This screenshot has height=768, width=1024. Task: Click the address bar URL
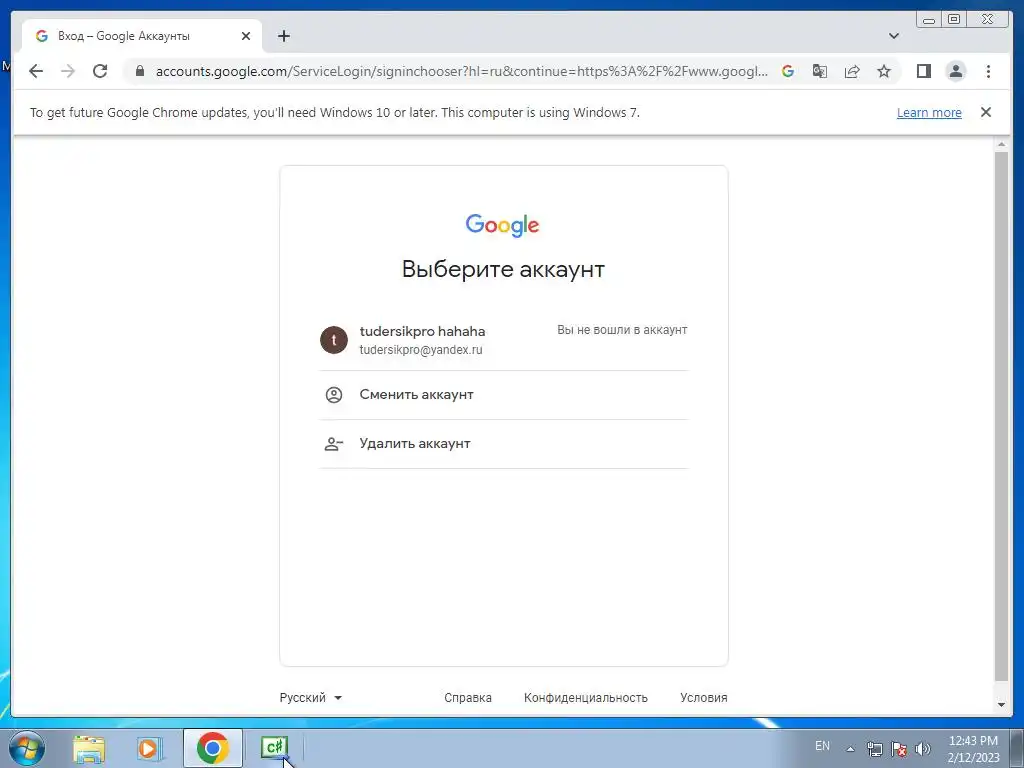461,71
